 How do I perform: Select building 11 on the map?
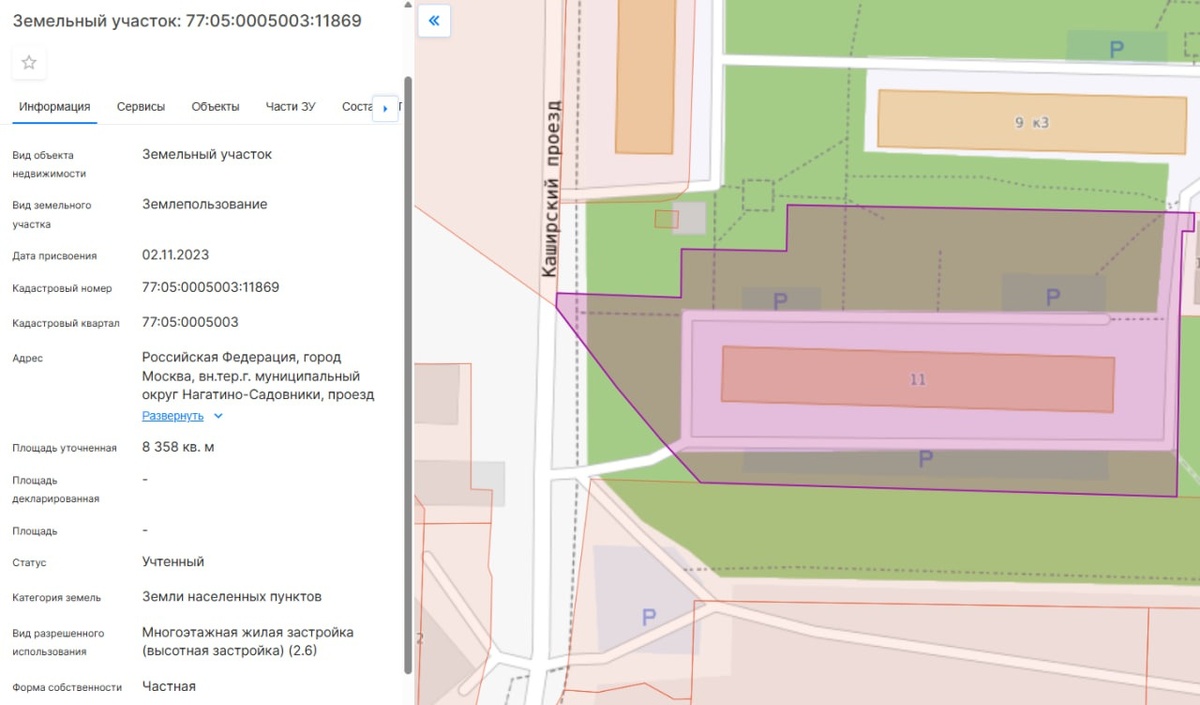click(x=918, y=379)
